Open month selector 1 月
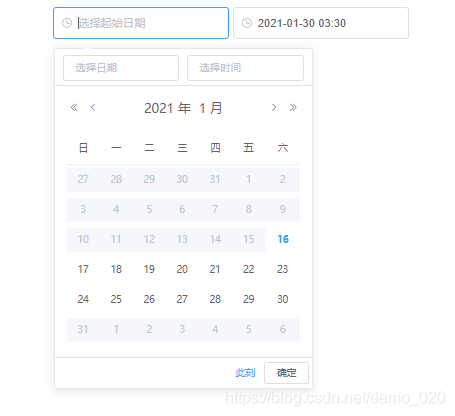Viewport: 455px width, 416px height. [211, 108]
